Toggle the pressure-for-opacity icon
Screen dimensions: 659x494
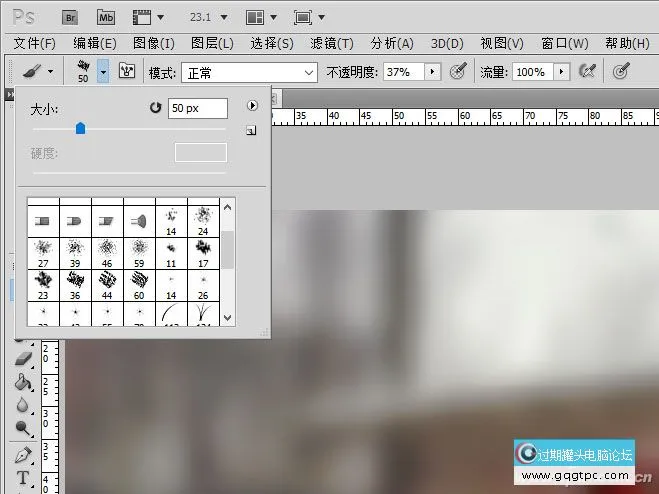[x=459, y=71]
